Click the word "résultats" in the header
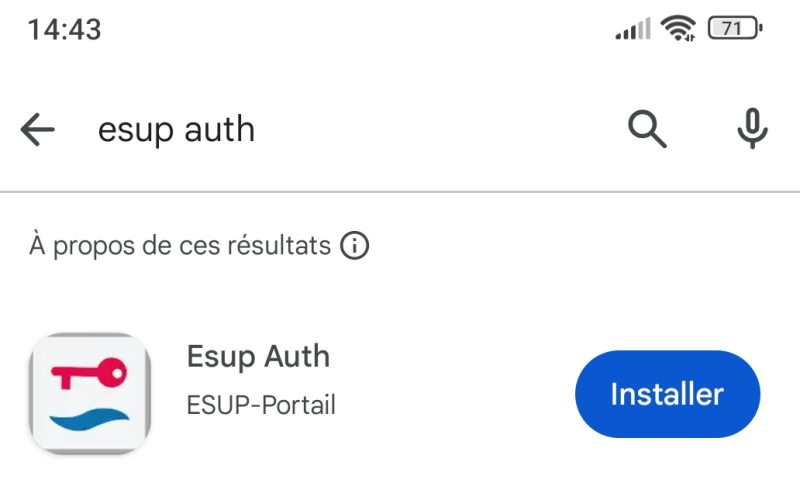 coord(279,245)
